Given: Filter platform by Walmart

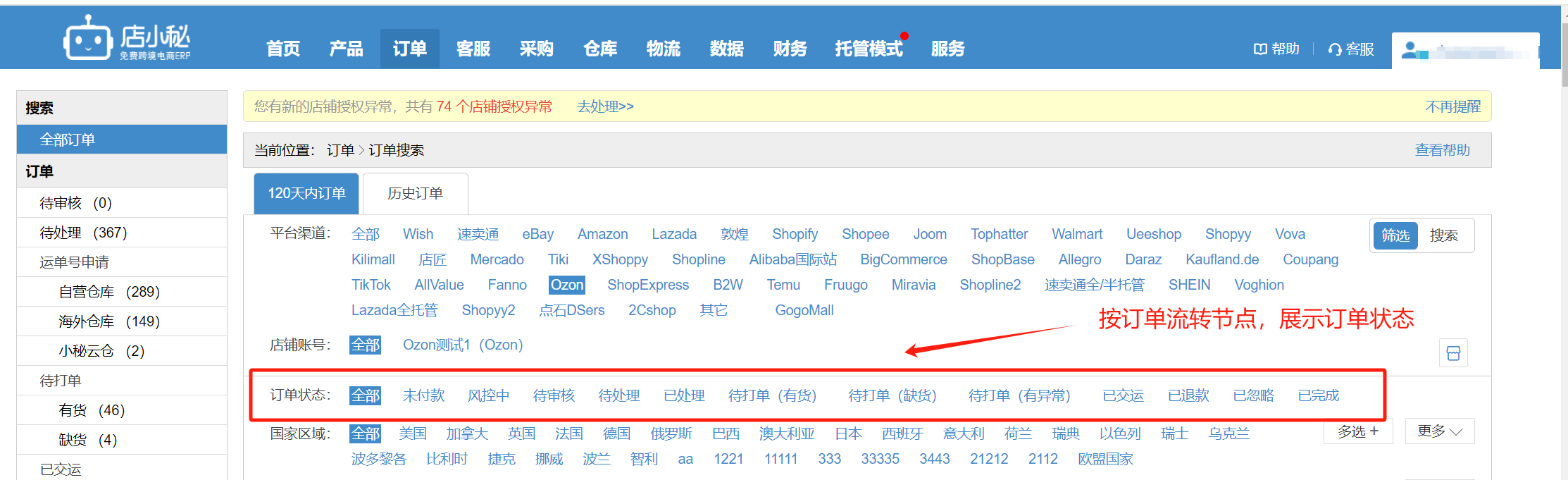Looking at the screenshot, I should pos(1077,234).
